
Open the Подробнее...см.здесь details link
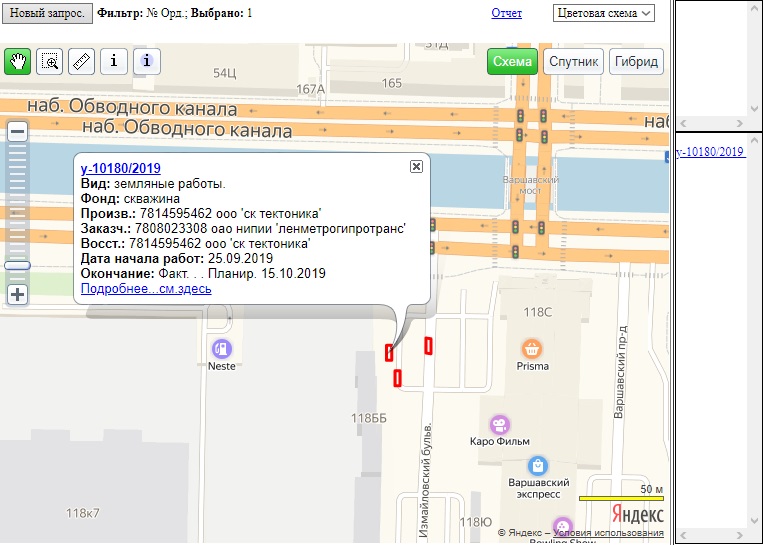point(146,289)
